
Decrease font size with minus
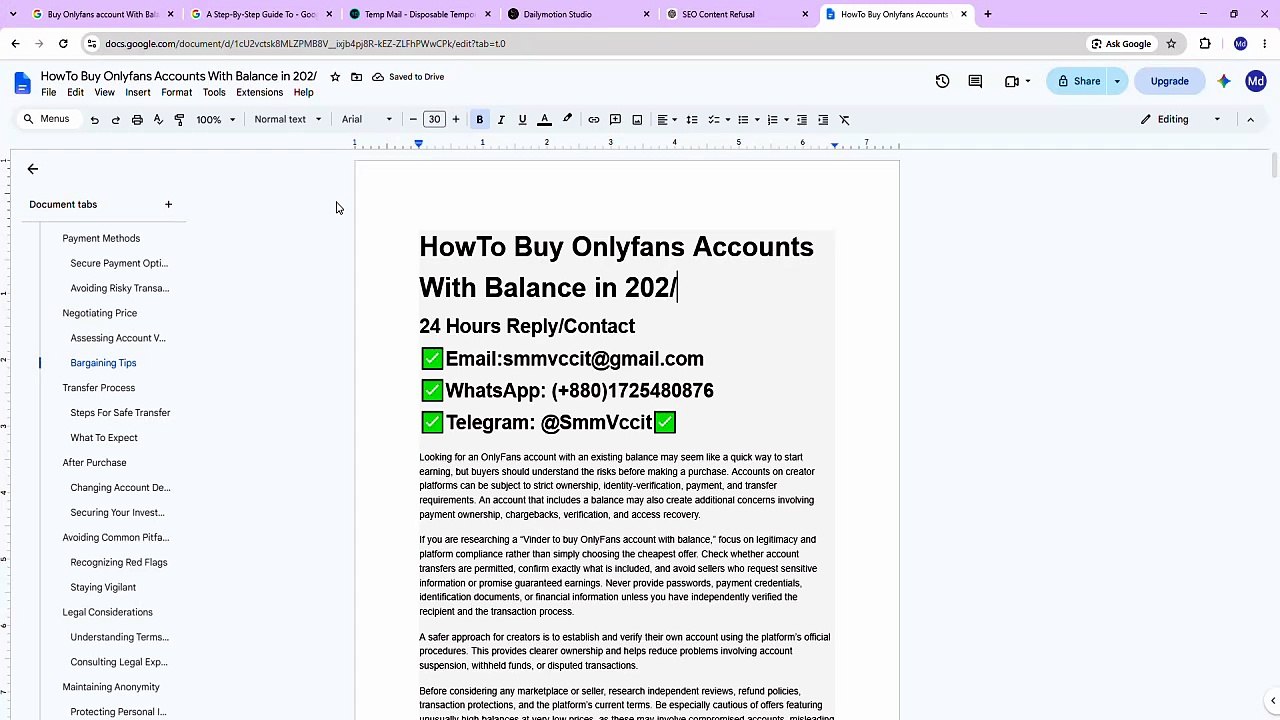(x=413, y=120)
